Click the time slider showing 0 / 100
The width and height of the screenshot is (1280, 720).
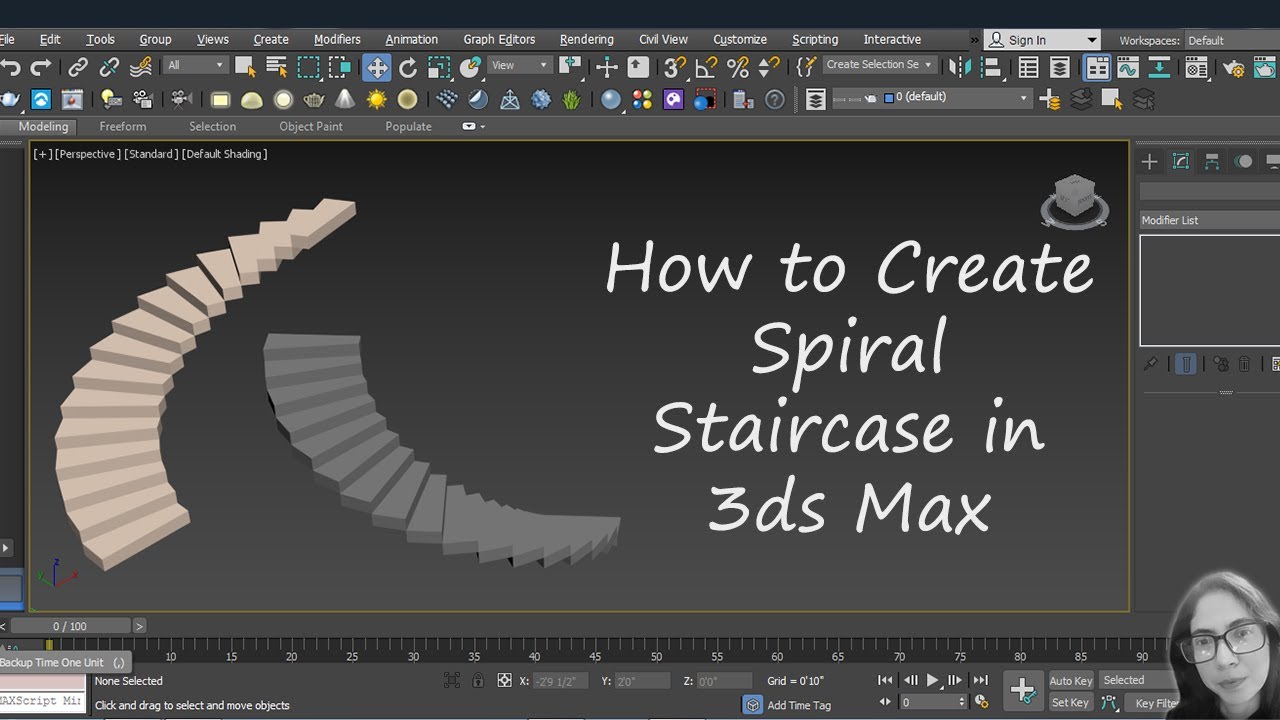pyautogui.click(x=70, y=626)
